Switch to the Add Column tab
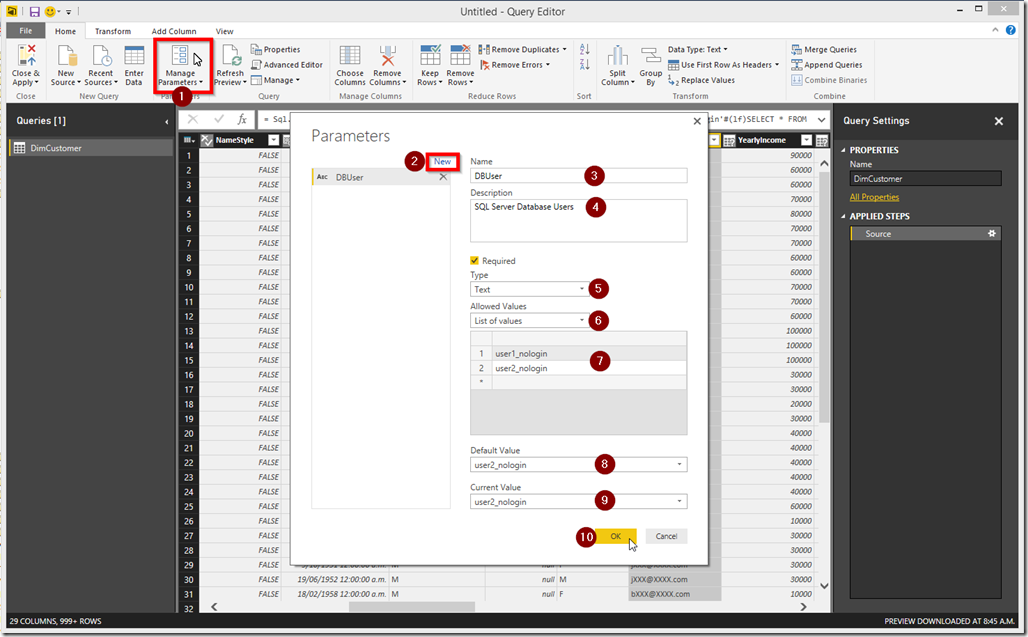 [174, 31]
